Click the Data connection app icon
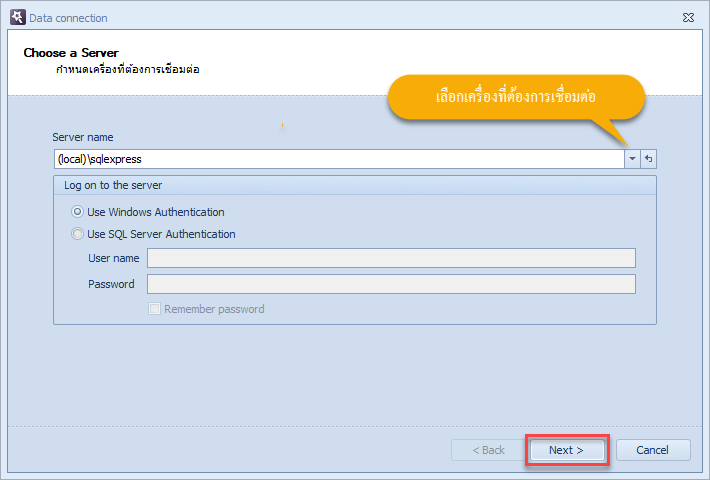Image resolution: width=710 pixels, height=480 pixels. coord(18,18)
